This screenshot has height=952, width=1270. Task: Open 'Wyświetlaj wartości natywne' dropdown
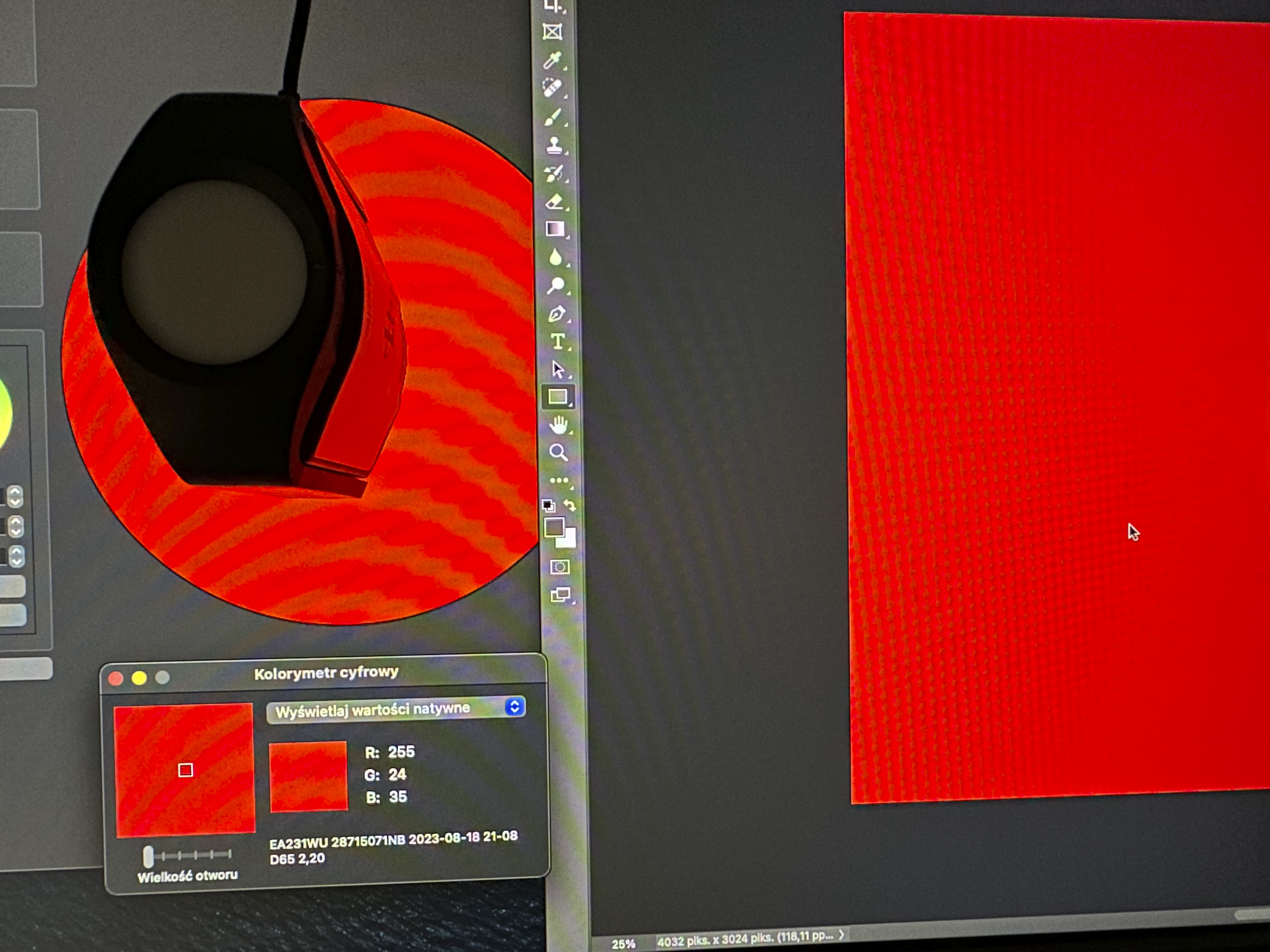click(x=396, y=709)
